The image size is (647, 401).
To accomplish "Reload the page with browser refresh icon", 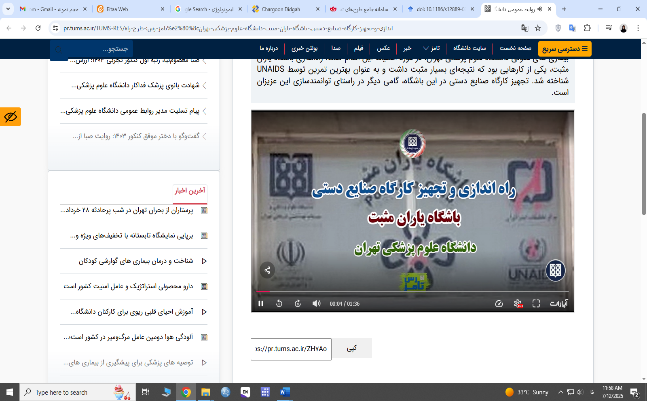I will tap(38, 28).
